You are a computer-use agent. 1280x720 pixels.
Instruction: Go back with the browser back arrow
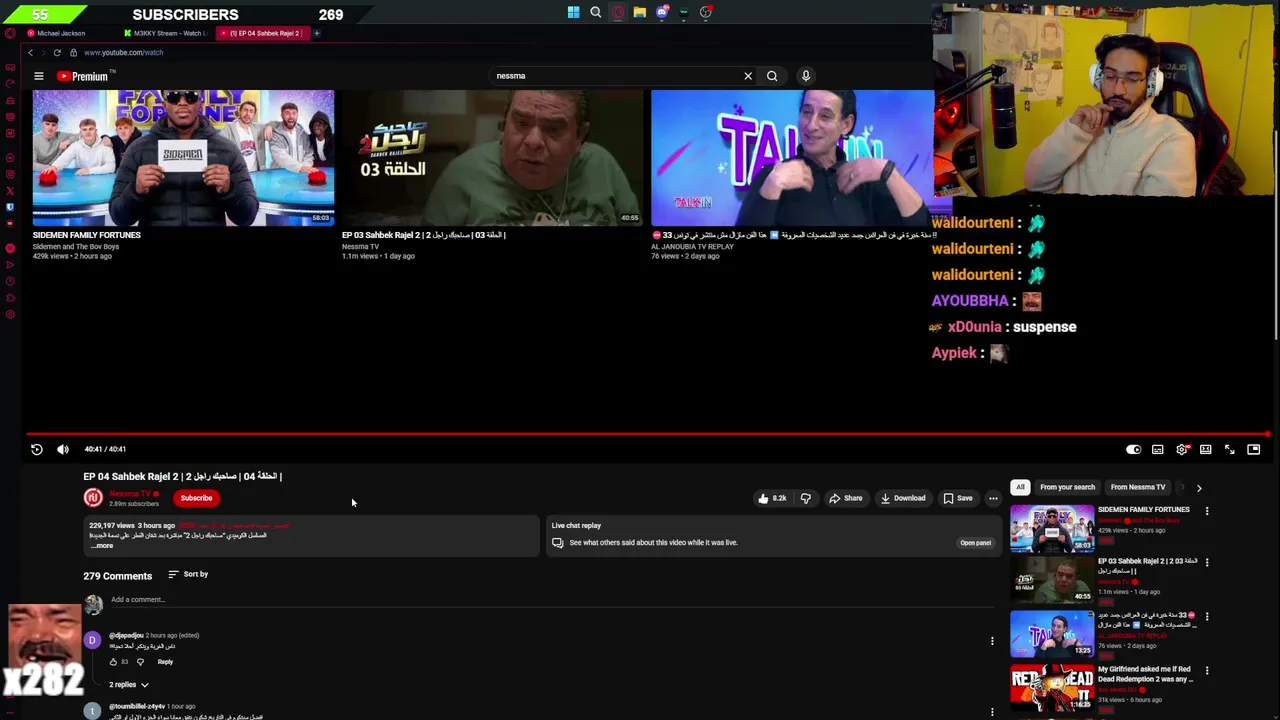coord(31,53)
